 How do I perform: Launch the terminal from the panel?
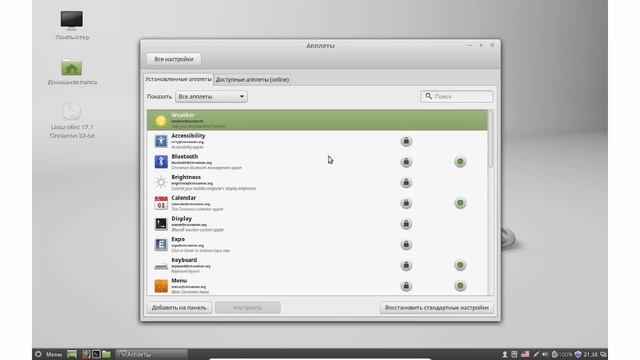tap(96, 354)
